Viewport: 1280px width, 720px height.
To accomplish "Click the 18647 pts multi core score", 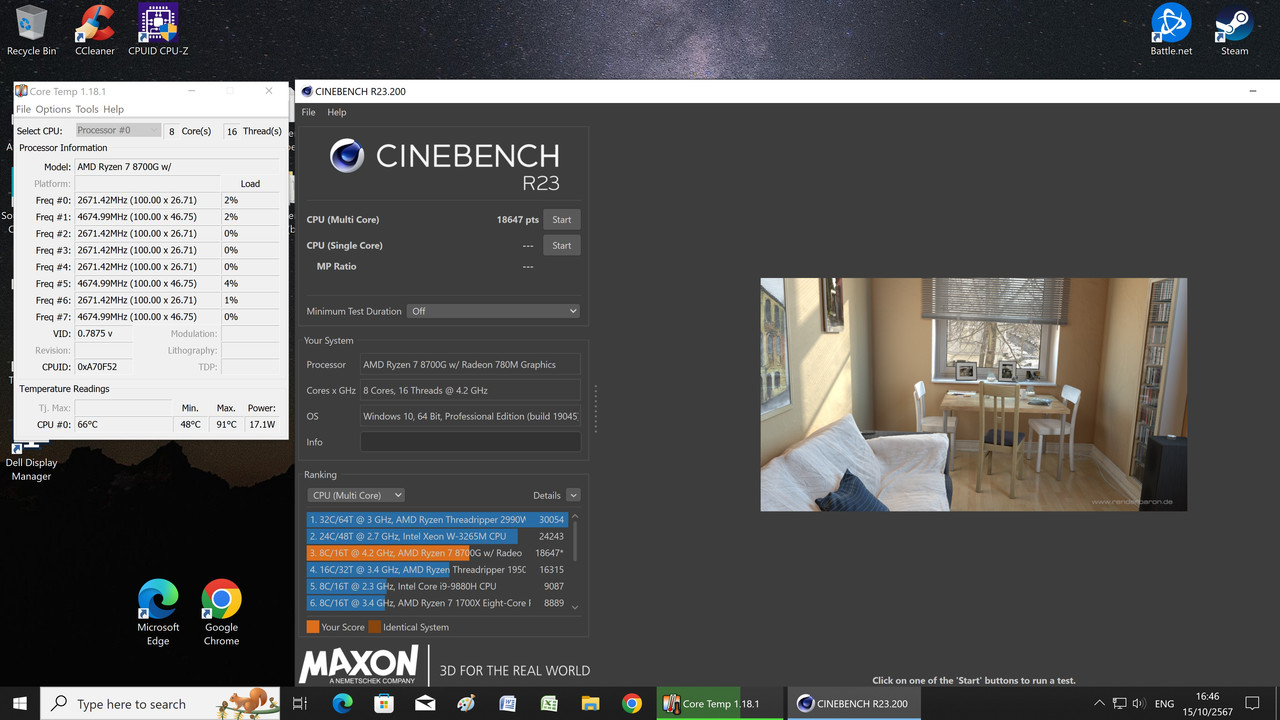I will 518,220.
